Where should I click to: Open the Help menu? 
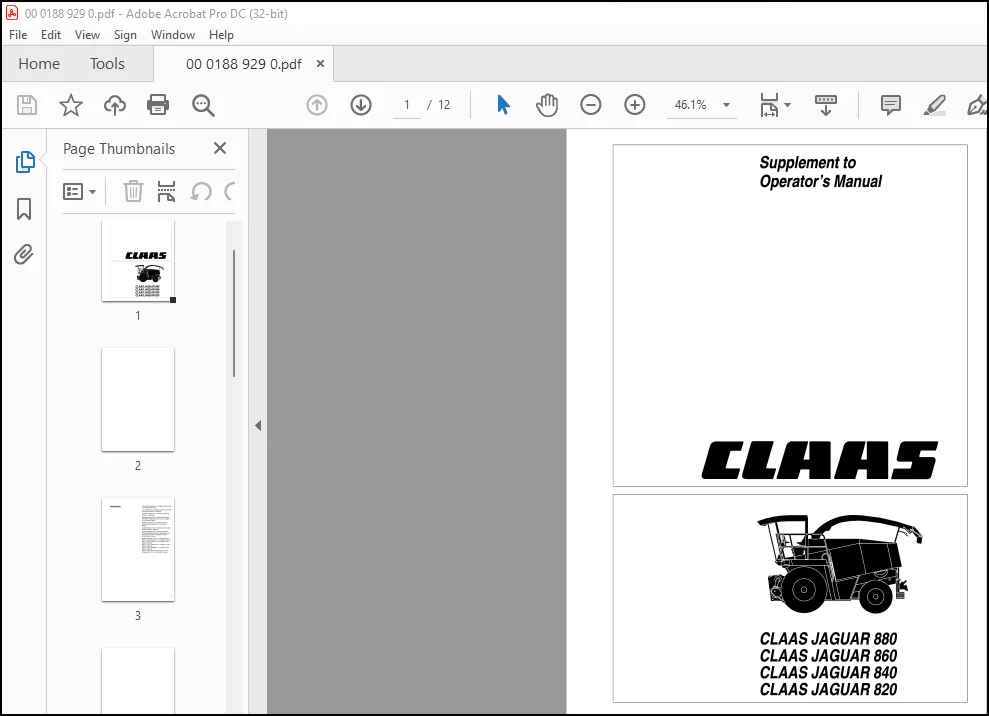tap(221, 35)
